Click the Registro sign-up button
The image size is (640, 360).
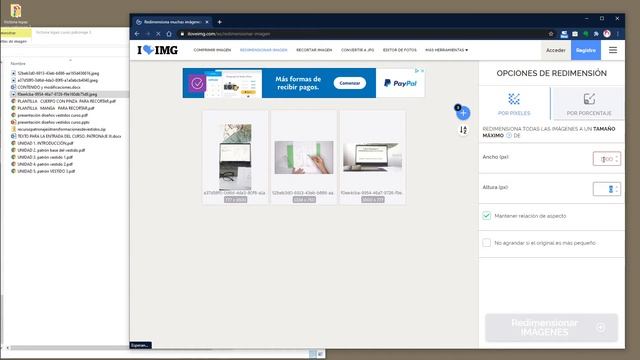point(586,50)
